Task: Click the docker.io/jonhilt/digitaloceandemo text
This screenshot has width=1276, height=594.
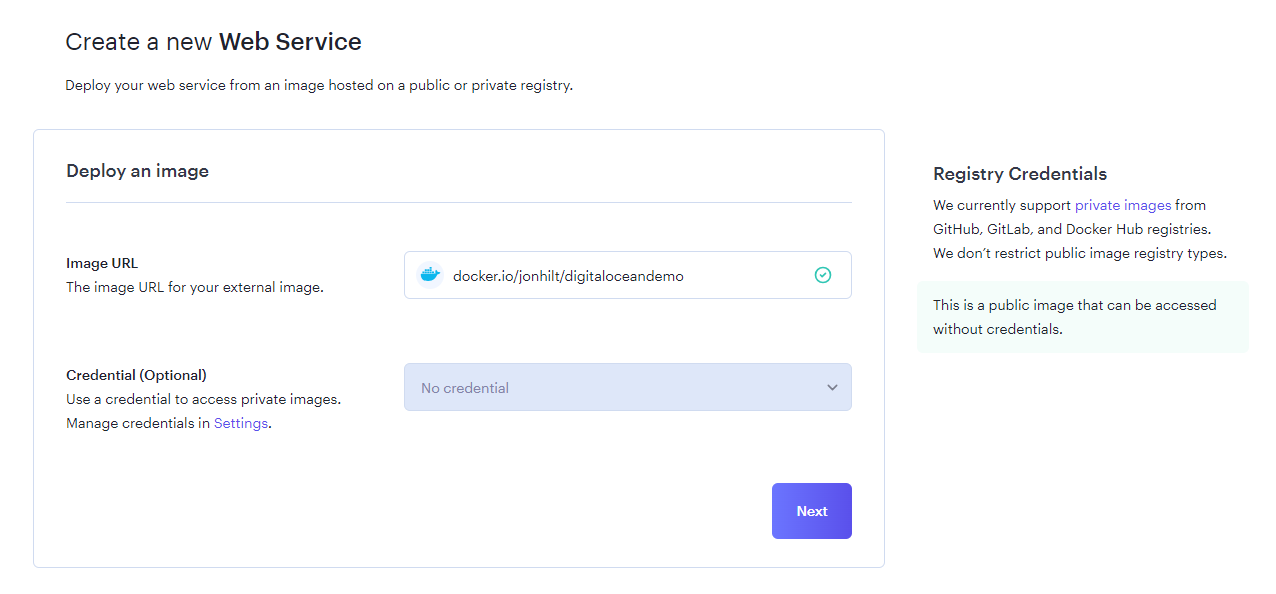Action: [568, 276]
